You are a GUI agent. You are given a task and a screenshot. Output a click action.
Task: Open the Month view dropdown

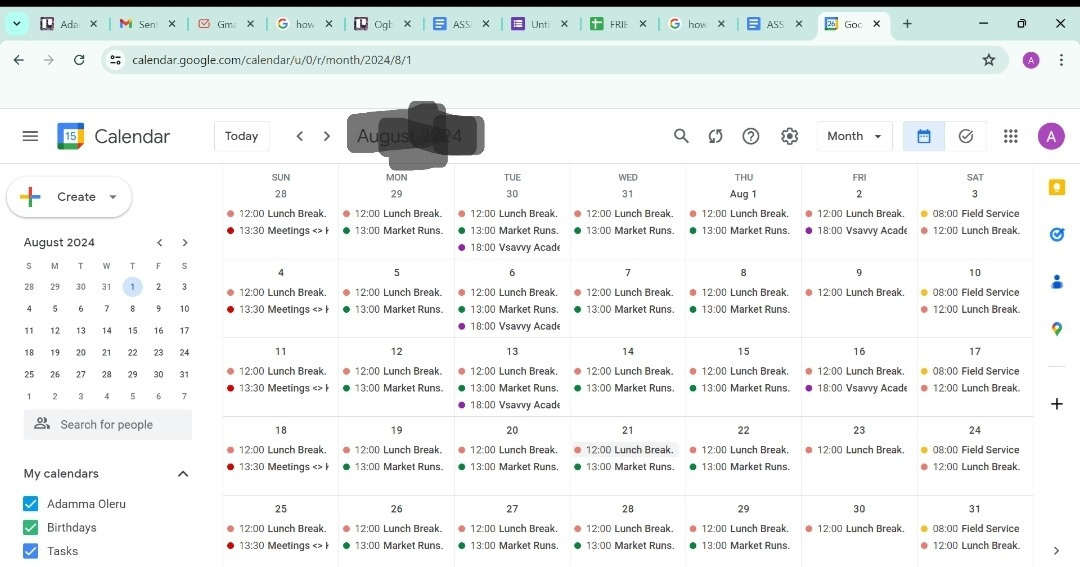point(854,136)
